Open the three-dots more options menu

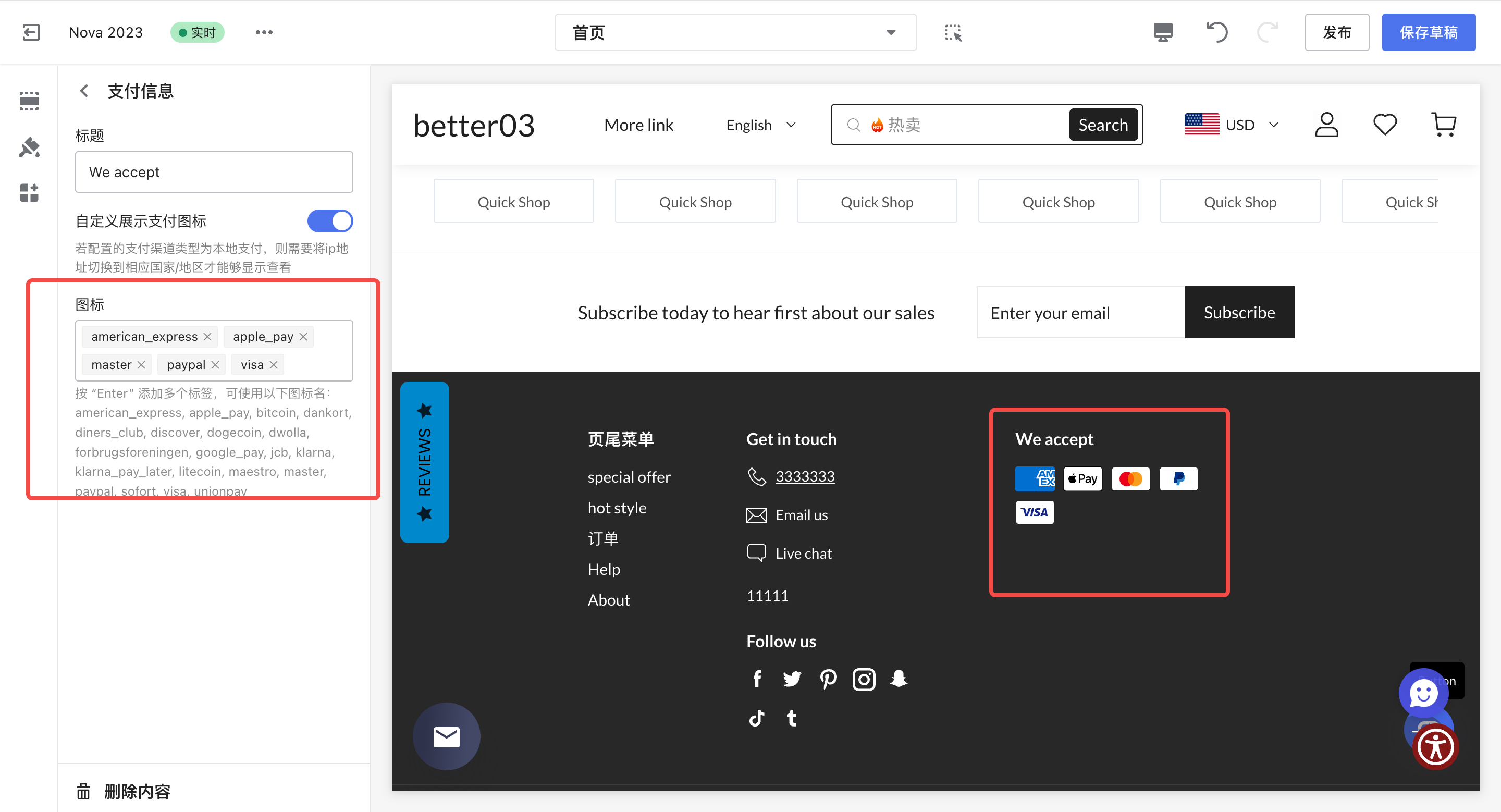[x=264, y=32]
